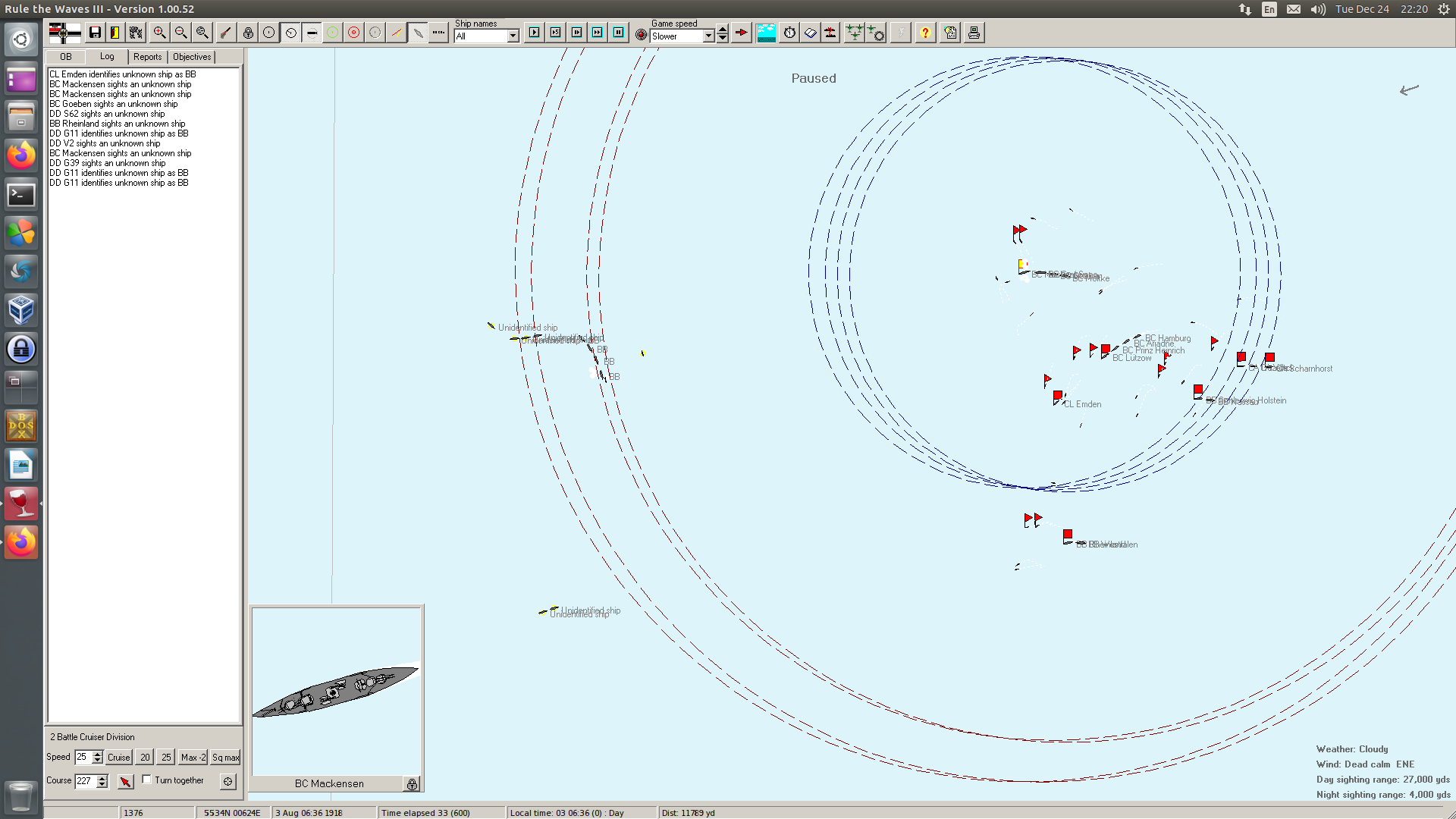Click the weather sky and sea icon
Viewport: 1456px width, 819px height.
(x=766, y=33)
